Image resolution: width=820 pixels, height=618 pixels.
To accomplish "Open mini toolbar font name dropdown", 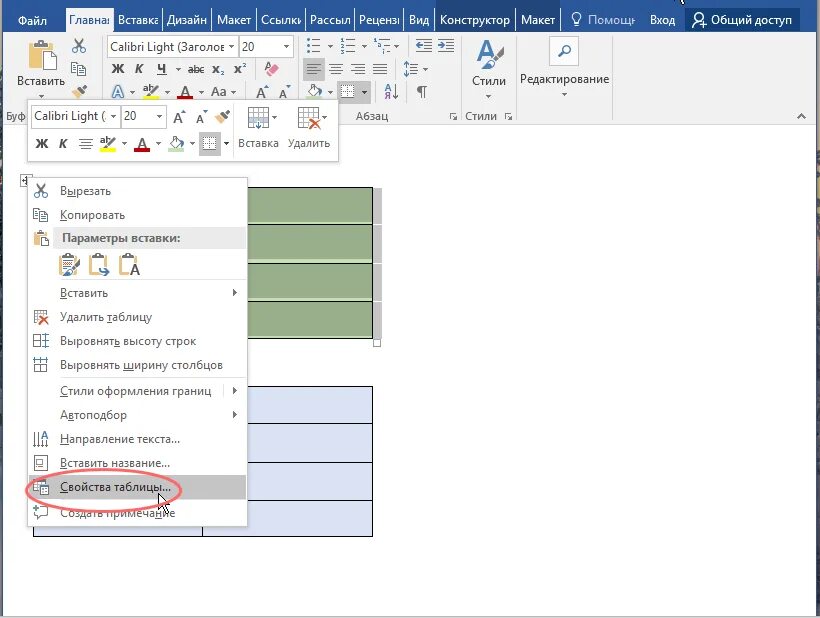I will [x=113, y=116].
